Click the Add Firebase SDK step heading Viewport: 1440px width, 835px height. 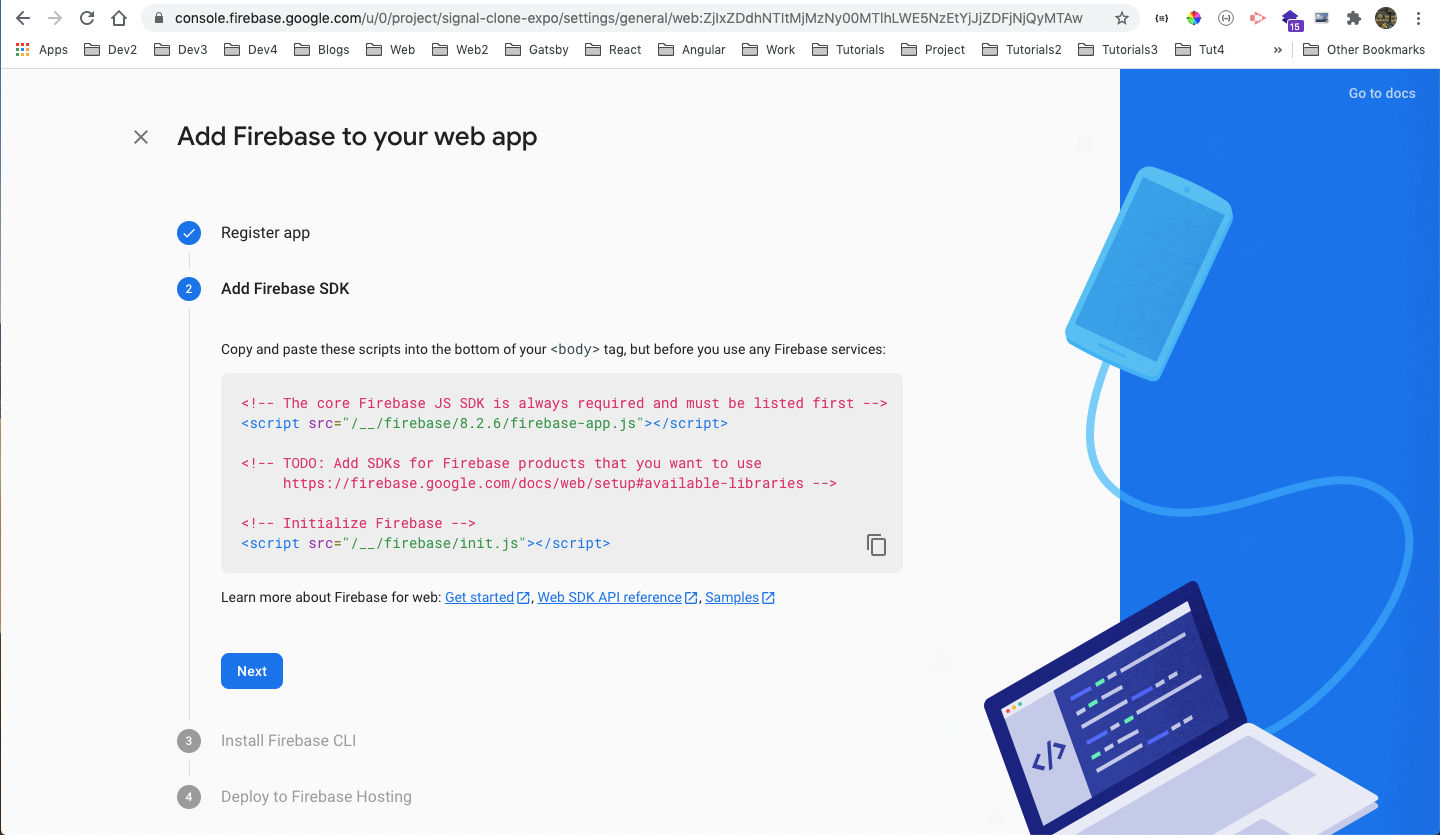(285, 289)
